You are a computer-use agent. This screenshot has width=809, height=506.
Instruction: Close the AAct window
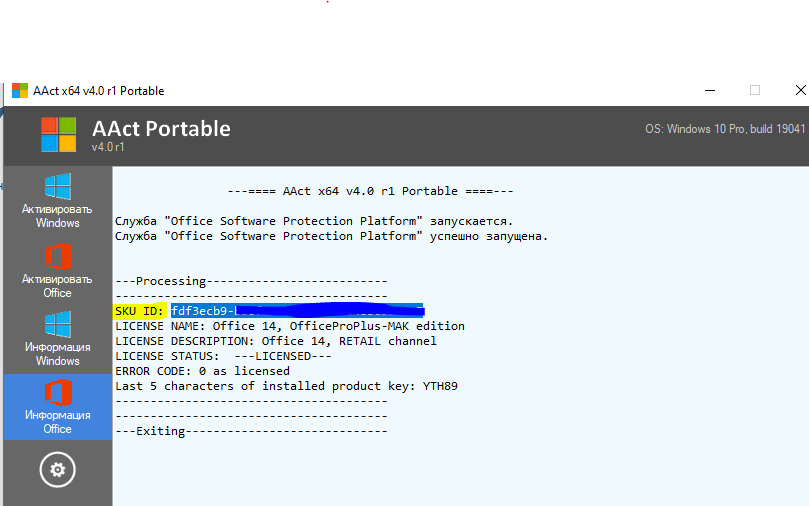click(800, 90)
